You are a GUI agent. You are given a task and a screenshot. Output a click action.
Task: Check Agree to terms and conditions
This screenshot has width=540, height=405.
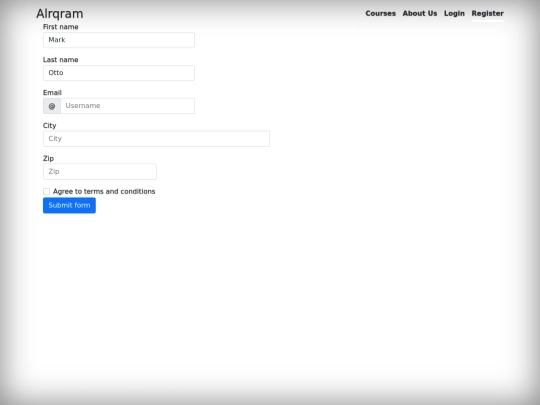[x=46, y=191]
